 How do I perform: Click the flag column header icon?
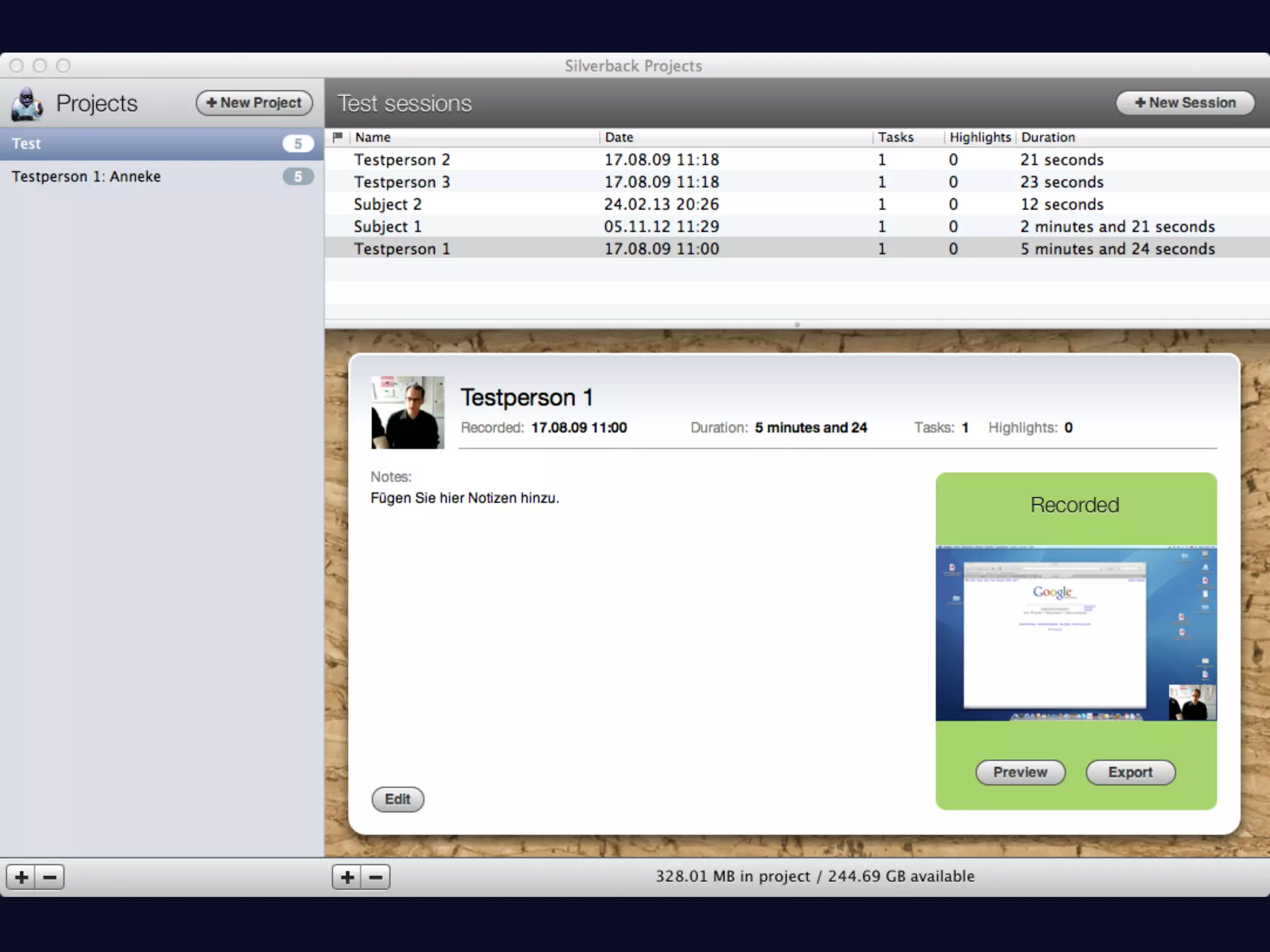pyautogui.click(x=337, y=137)
